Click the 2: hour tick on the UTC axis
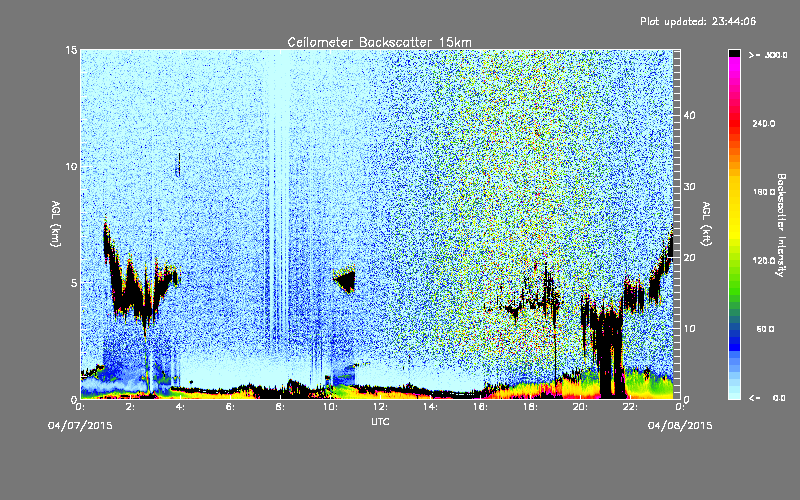 tap(130, 407)
